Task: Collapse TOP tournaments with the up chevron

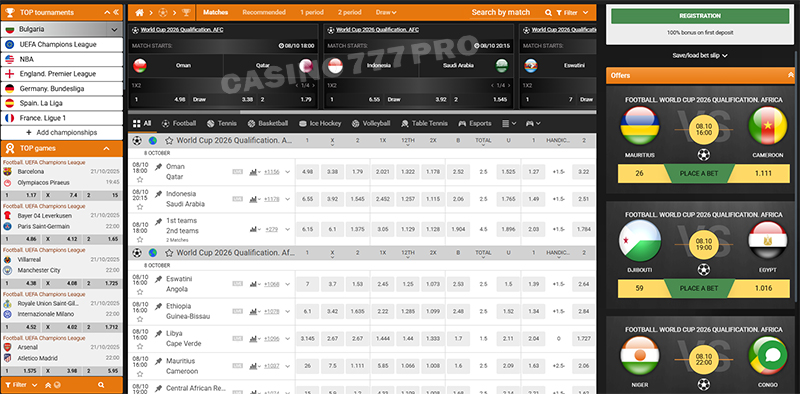Action: point(107,12)
